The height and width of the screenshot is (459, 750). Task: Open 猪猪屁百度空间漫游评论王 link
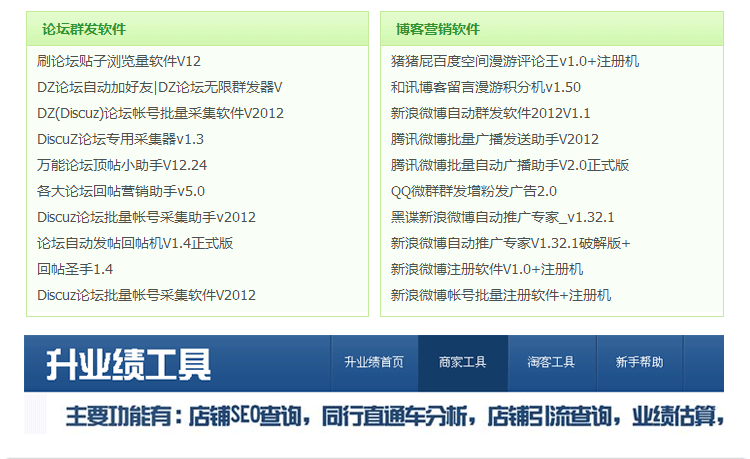tap(515, 61)
